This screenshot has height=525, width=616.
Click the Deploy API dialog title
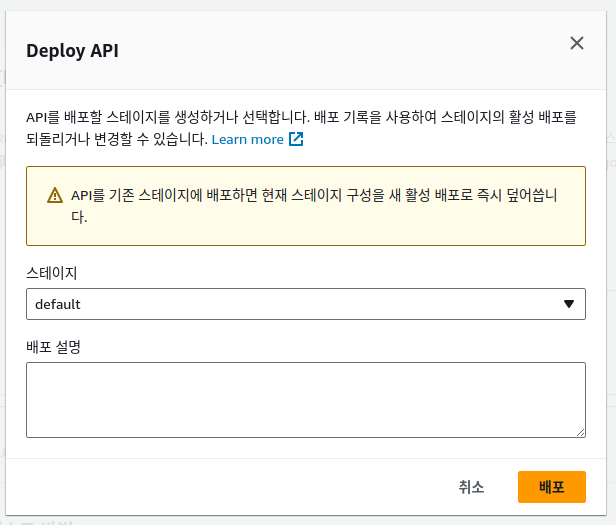coord(72,51)
